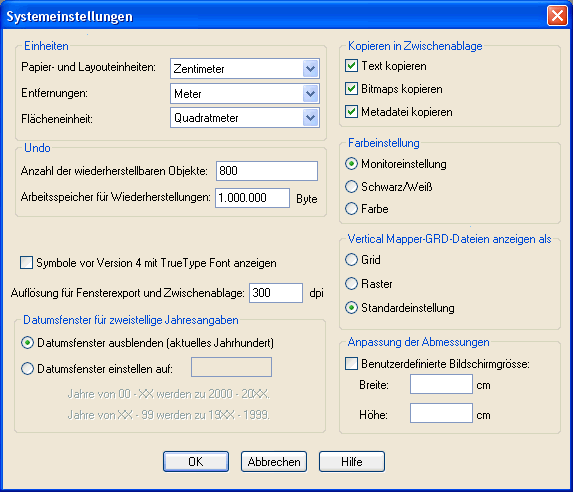
Task: Enable Symbole vor Version 4 TrueType checkbox
Action: click(26, 263)
